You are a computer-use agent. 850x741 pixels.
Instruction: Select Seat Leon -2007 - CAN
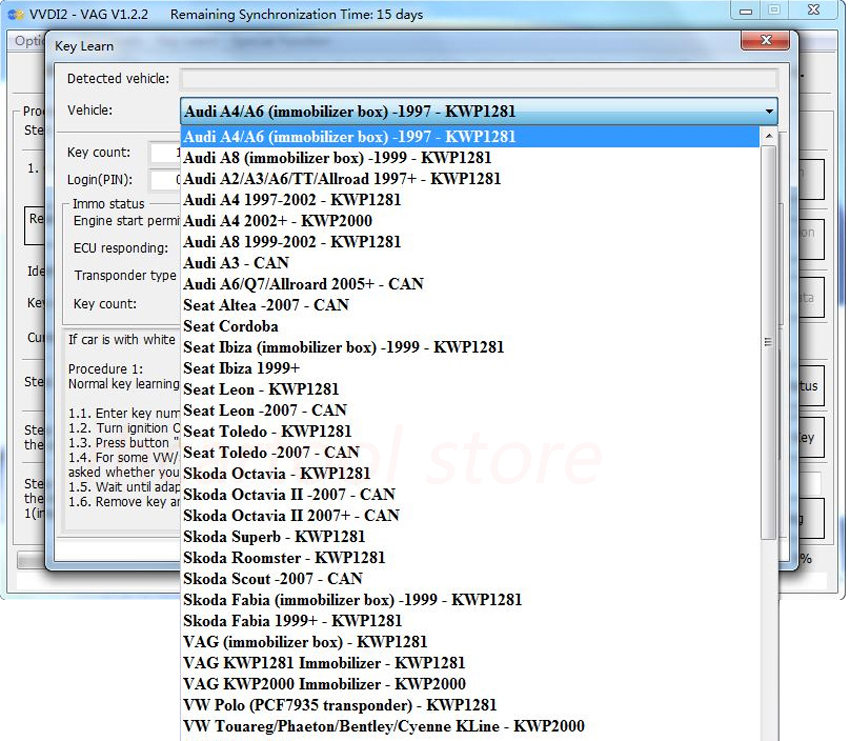click(470, 410)
